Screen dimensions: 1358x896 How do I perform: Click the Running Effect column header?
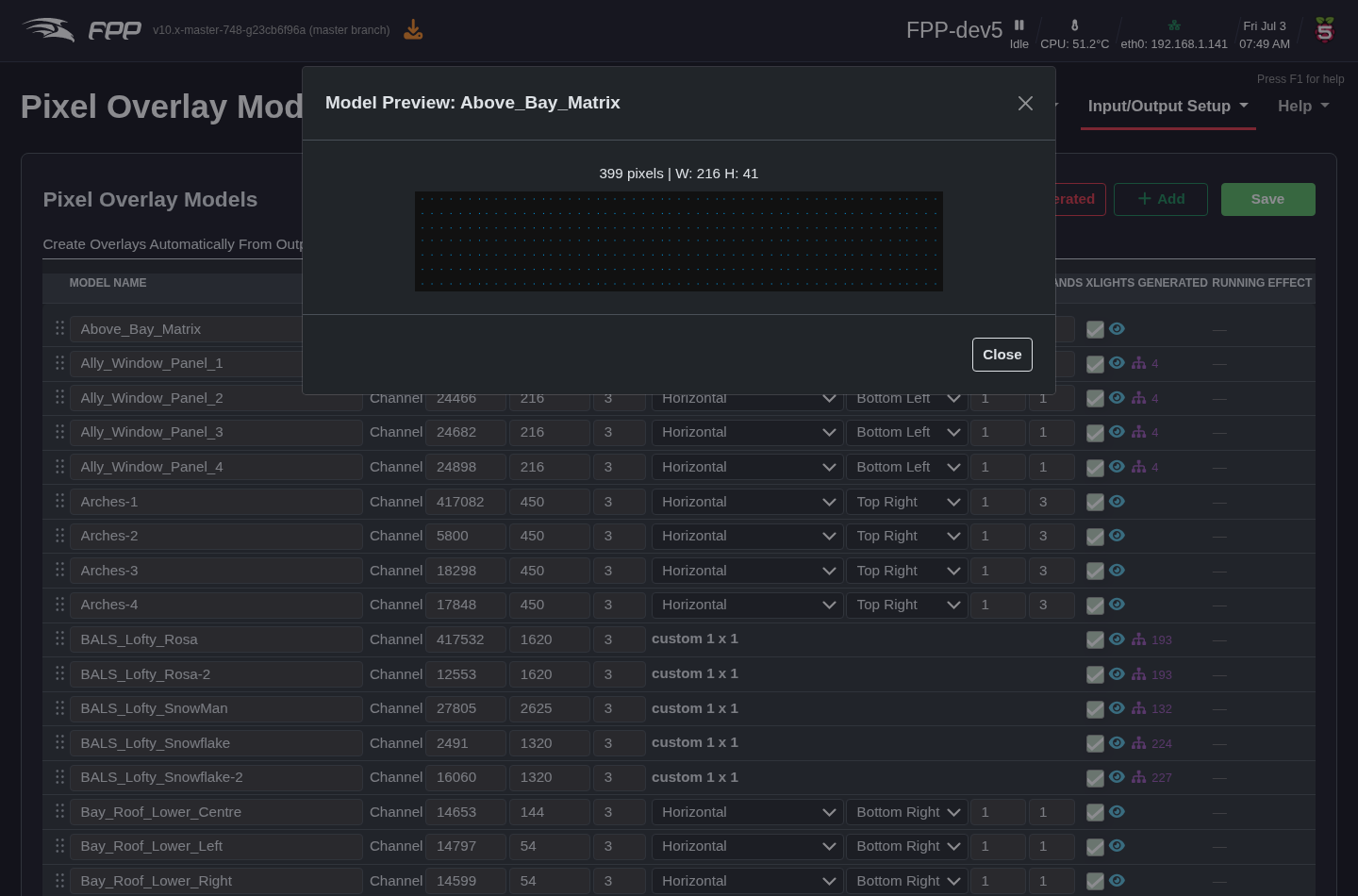click(x=1262, y=283)
